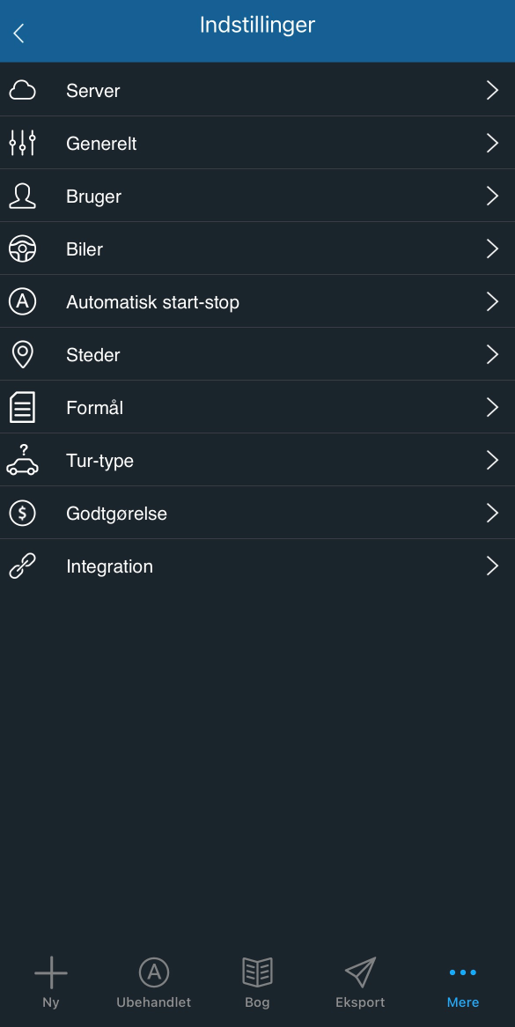Click the cloud icon beside Server
The height and width of the screenshot is (1027, 515).
point(22,90)
